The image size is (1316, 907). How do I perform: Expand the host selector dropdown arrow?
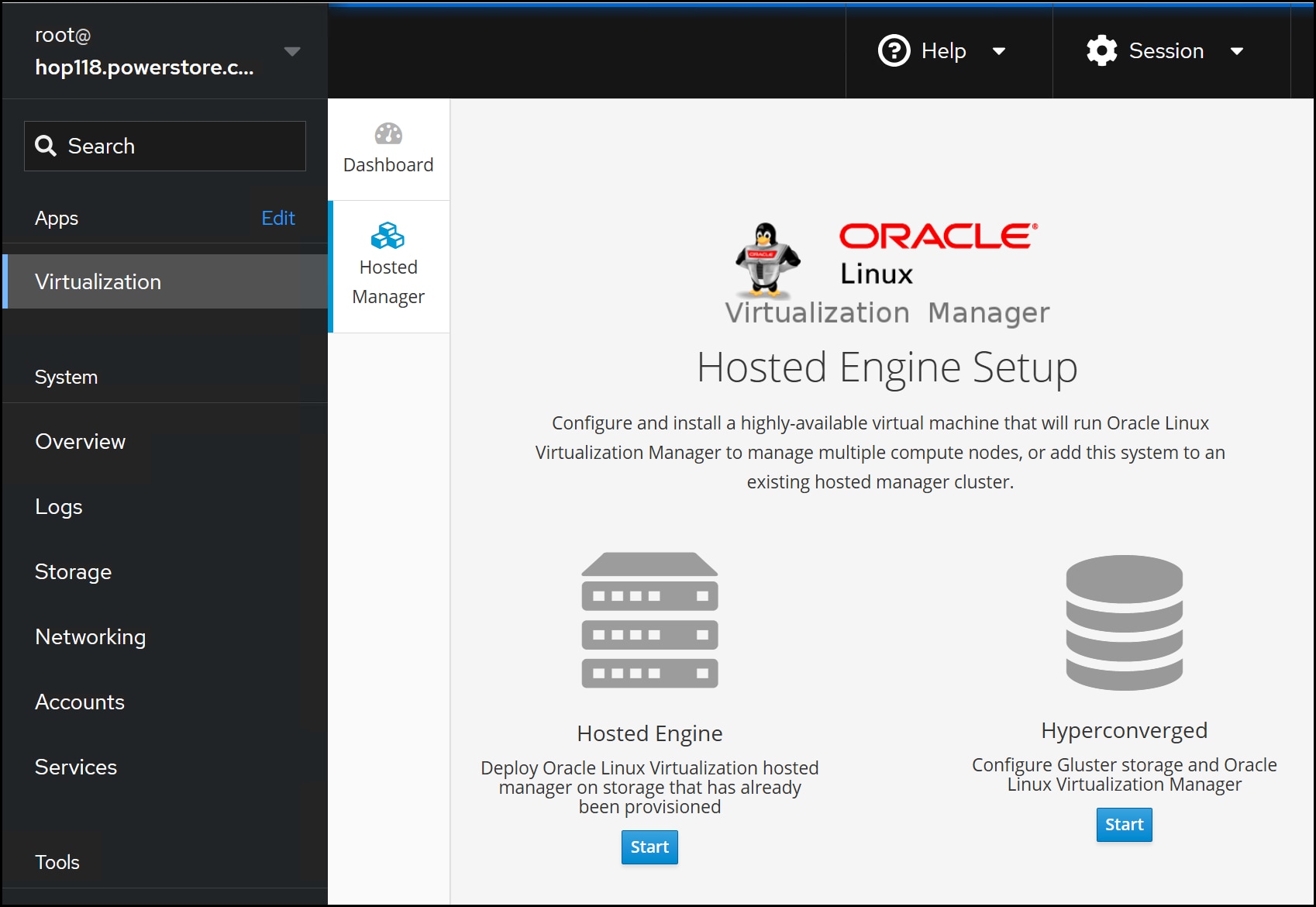click(x=292, y=52)
